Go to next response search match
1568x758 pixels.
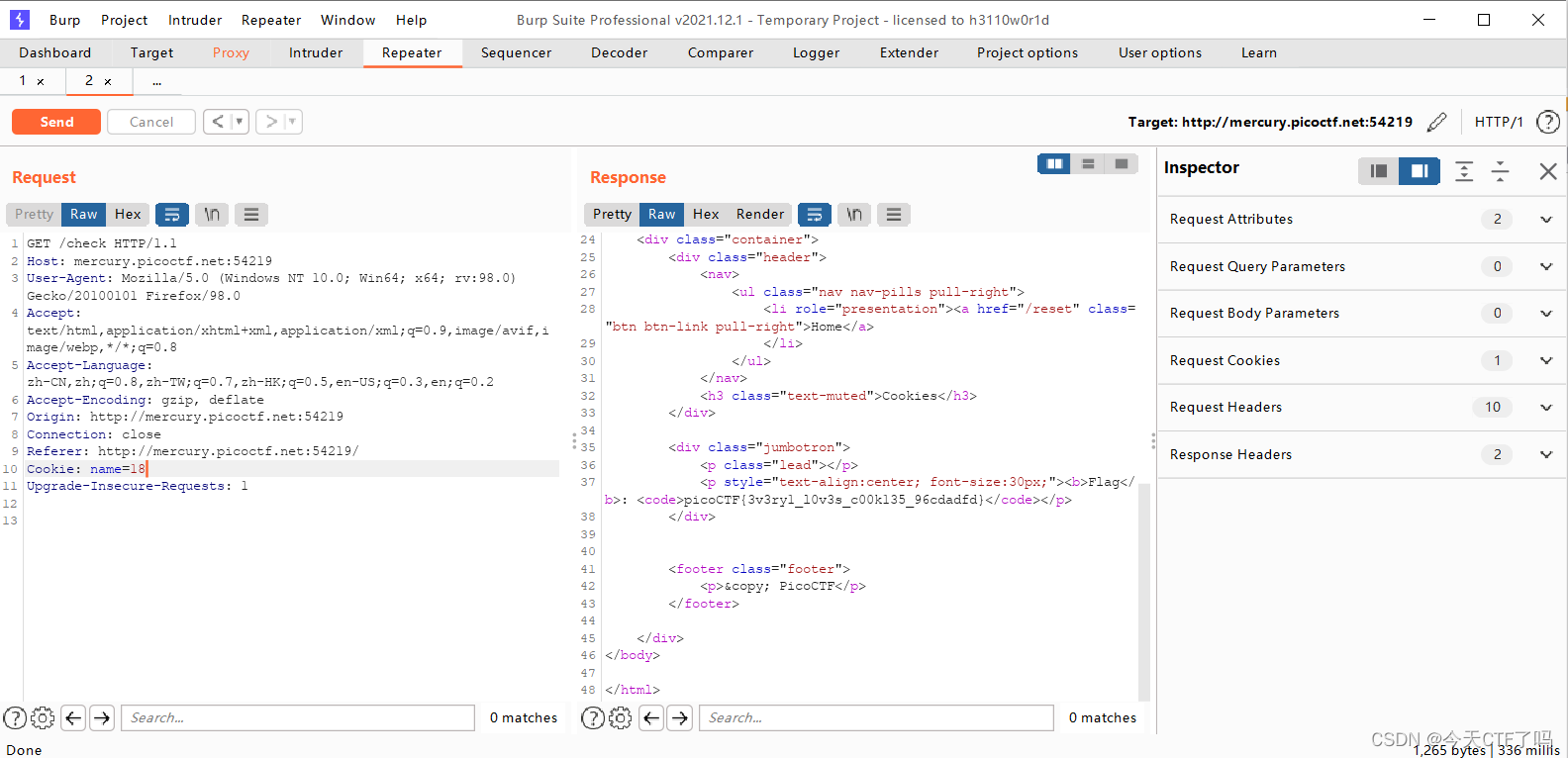tap(679, 717)
